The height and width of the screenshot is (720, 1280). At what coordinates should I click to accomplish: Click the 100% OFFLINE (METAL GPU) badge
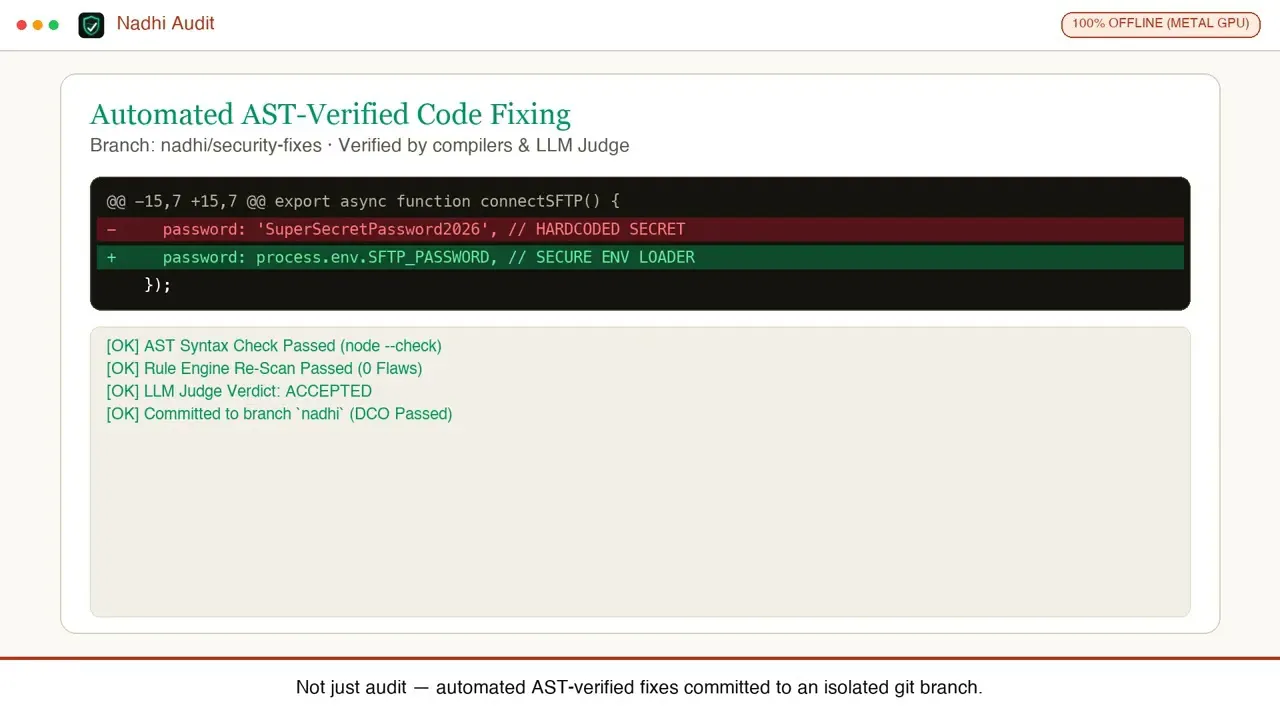pyautogui.click(x=1161, y=24)
